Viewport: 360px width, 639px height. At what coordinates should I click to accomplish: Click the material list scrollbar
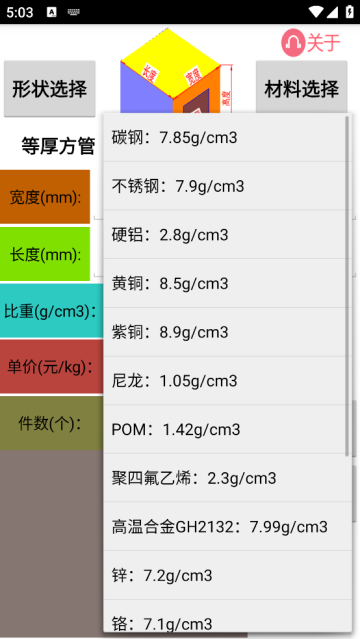(x=347, y=286)
